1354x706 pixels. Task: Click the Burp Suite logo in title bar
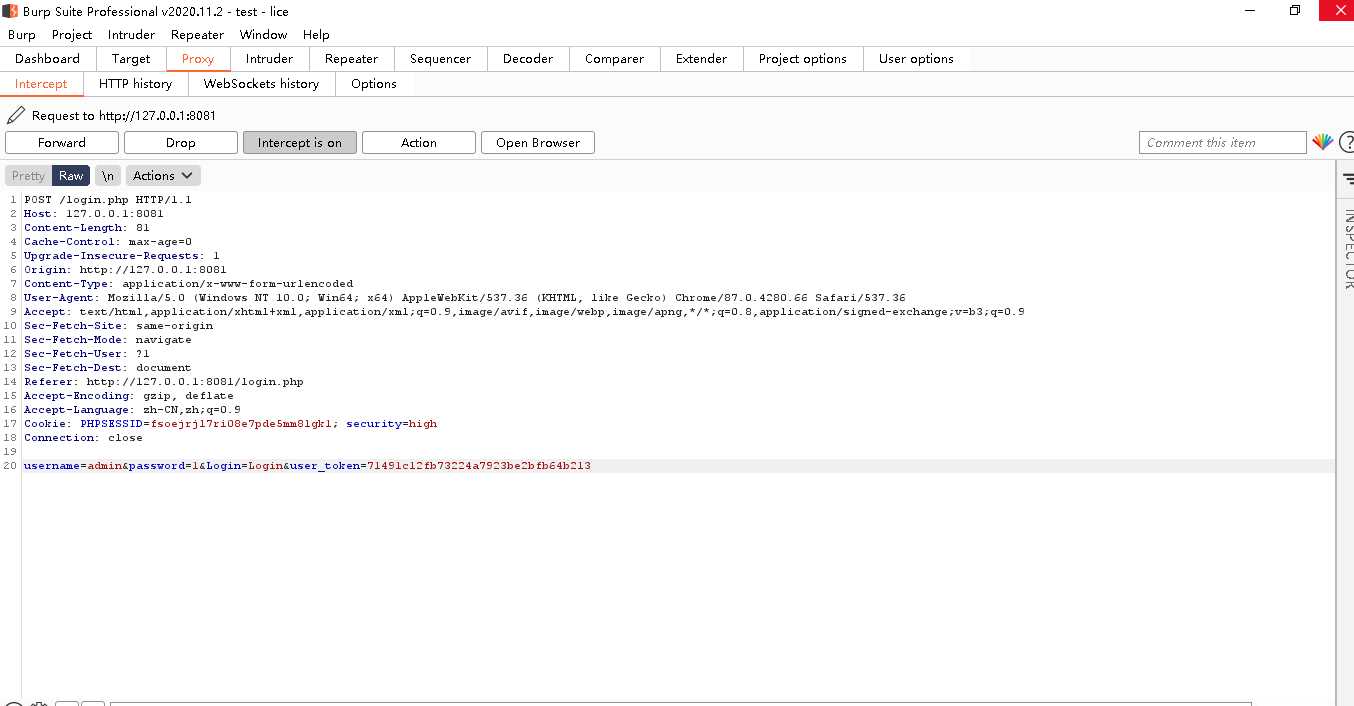pyautogui.click(x=10, y=11)
